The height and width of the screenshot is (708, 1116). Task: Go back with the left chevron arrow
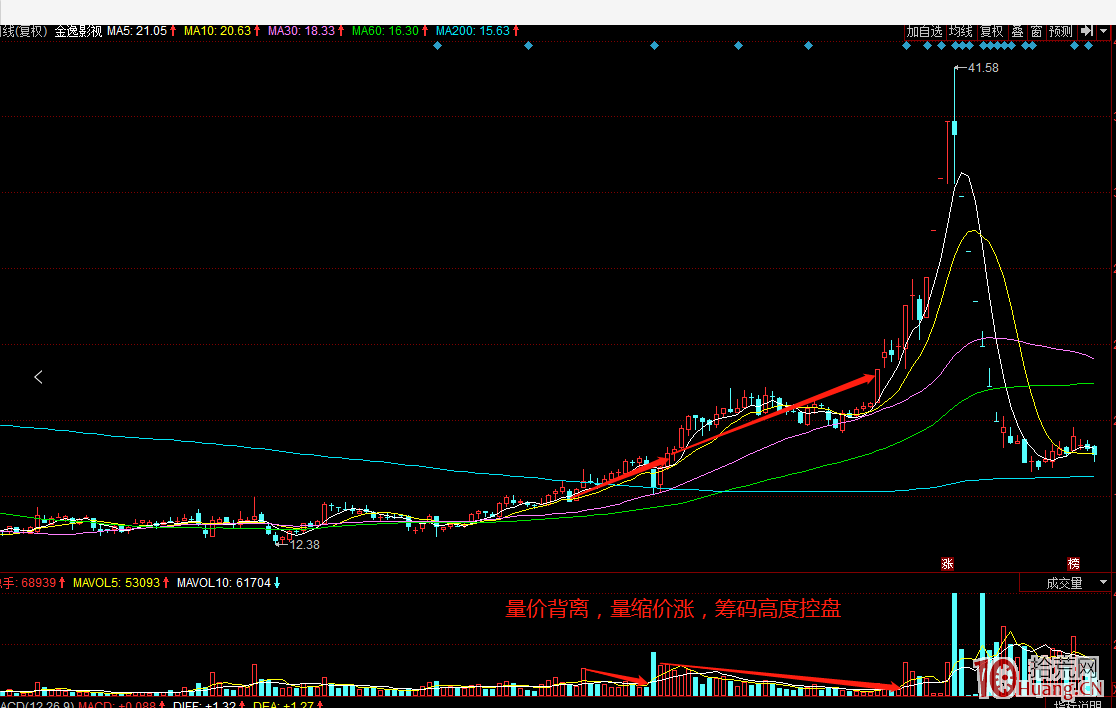[38, 377]
